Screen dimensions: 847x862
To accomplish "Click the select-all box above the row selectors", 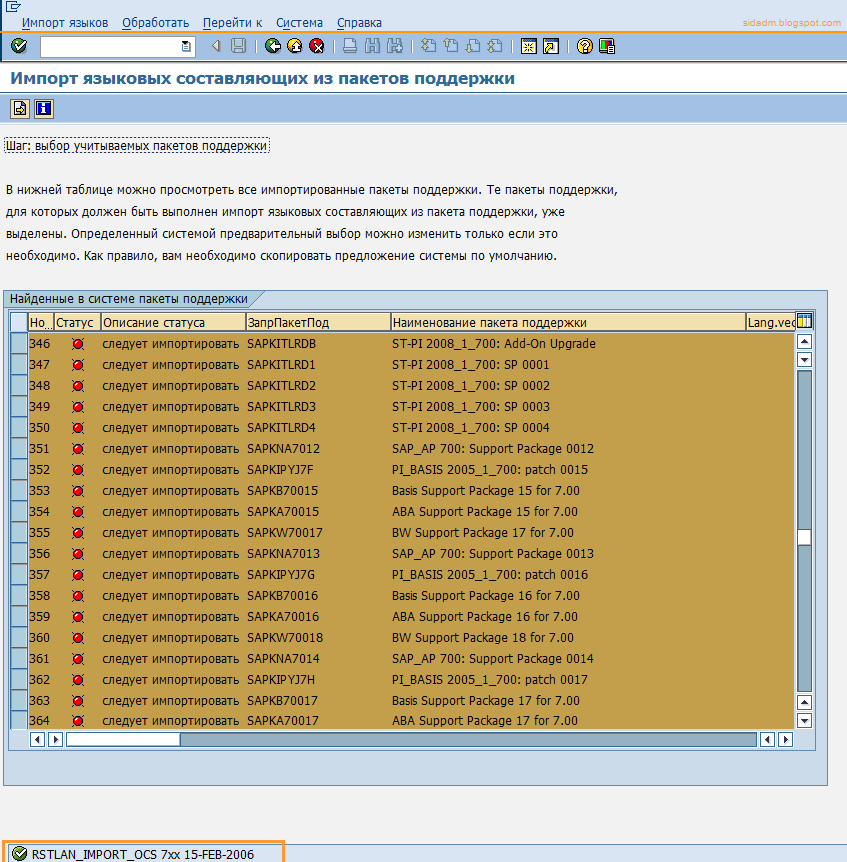I will pyautogui.click(x=19, y=322).
